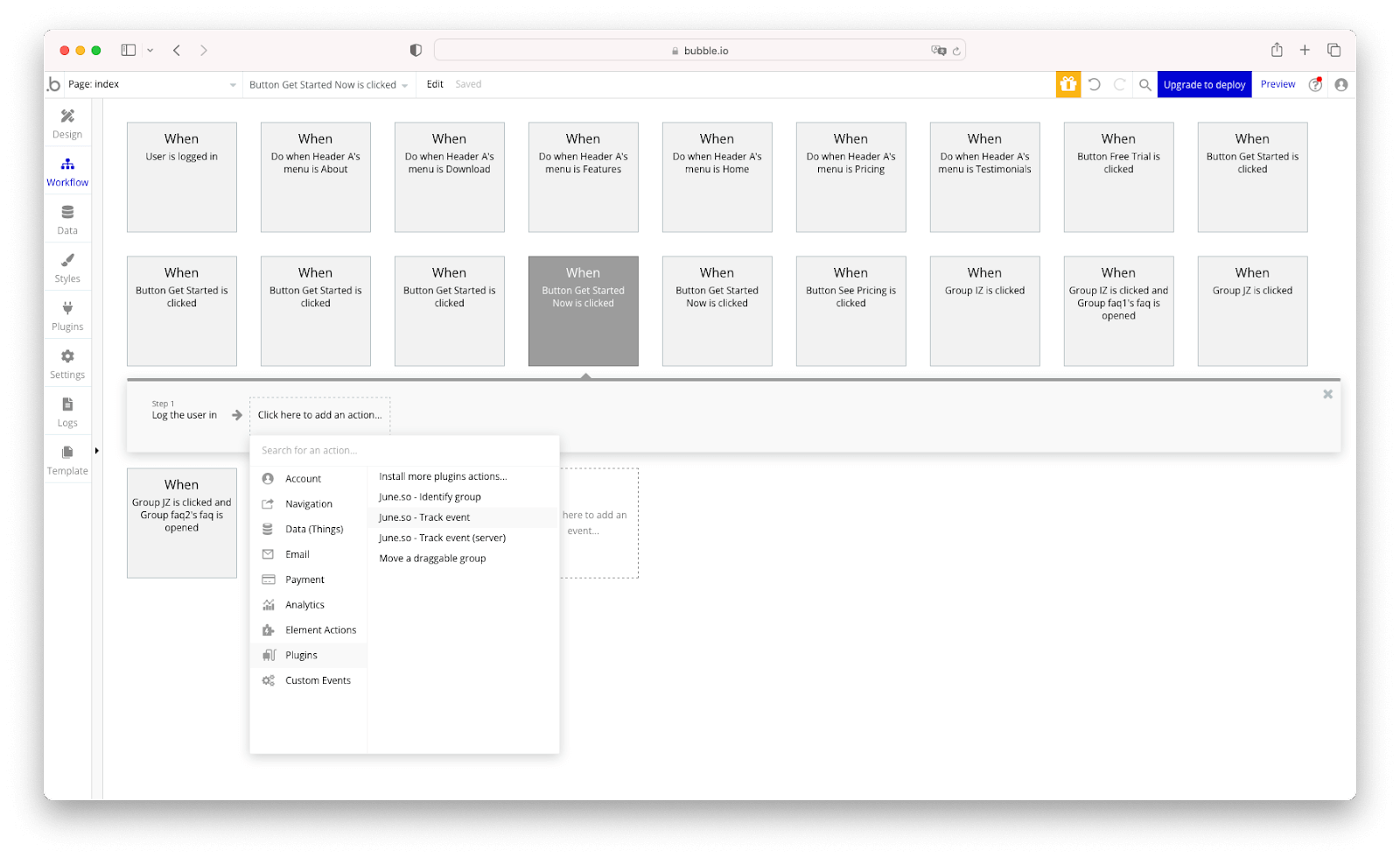Open the Template sidebar icon
Viewport: 1400px width, 858px height.
66,459
